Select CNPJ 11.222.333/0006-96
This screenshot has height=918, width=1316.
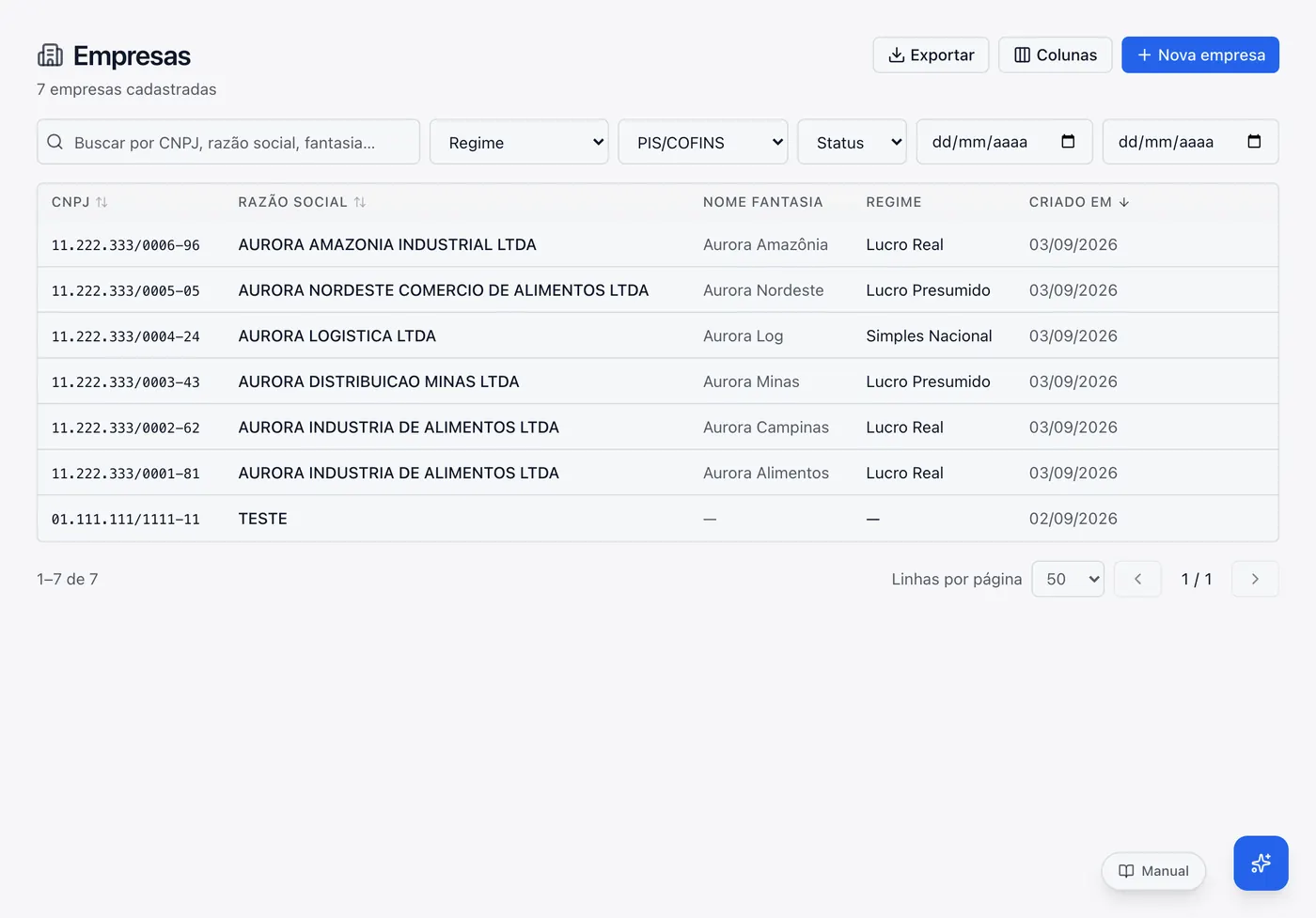tap(126, 245)
